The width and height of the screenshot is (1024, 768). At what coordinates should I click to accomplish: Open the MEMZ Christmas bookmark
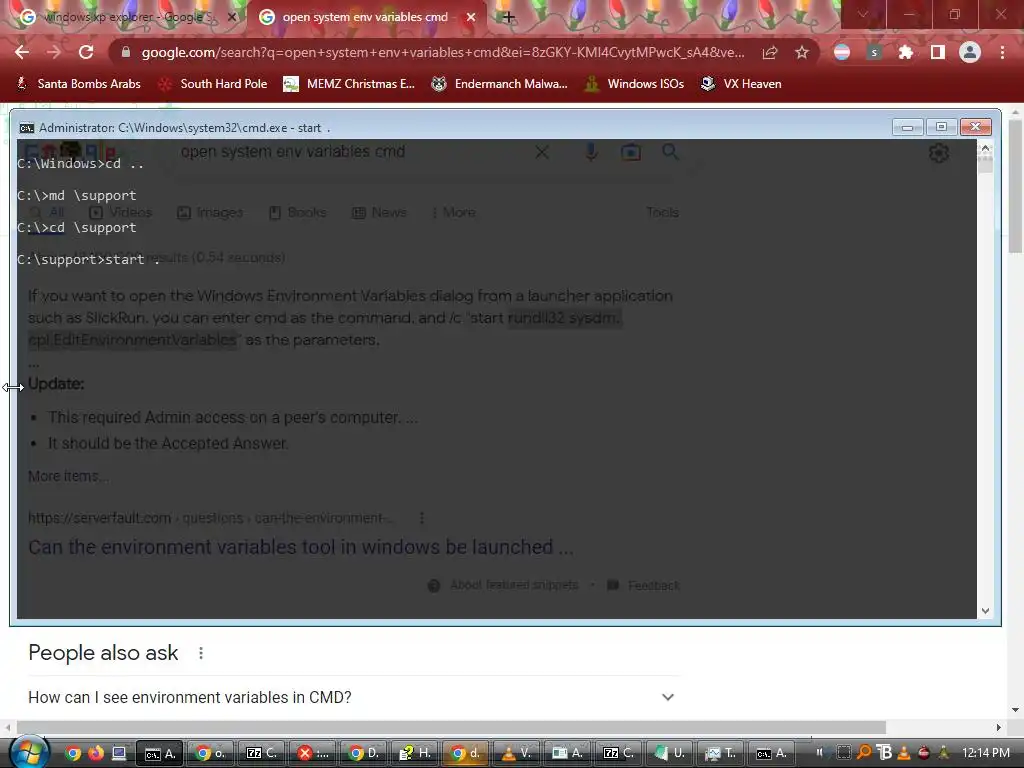(x=349, y=84)
